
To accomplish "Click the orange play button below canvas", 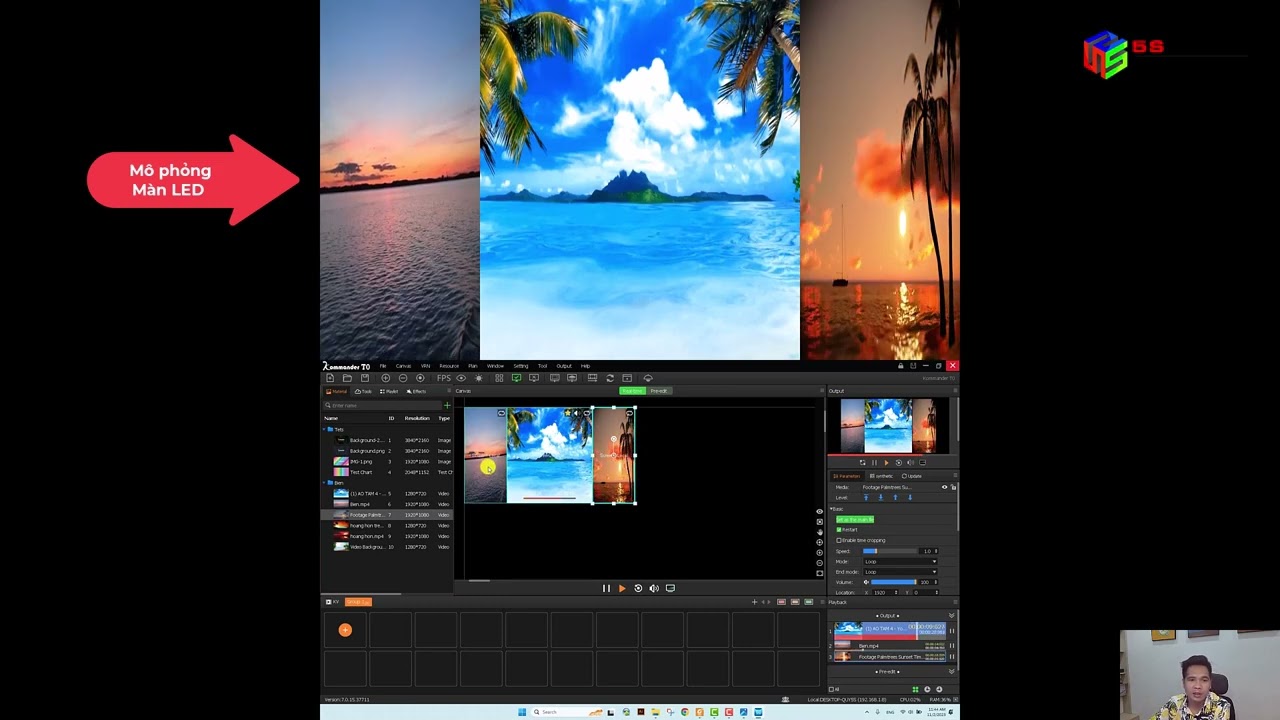I will [622, 588].
